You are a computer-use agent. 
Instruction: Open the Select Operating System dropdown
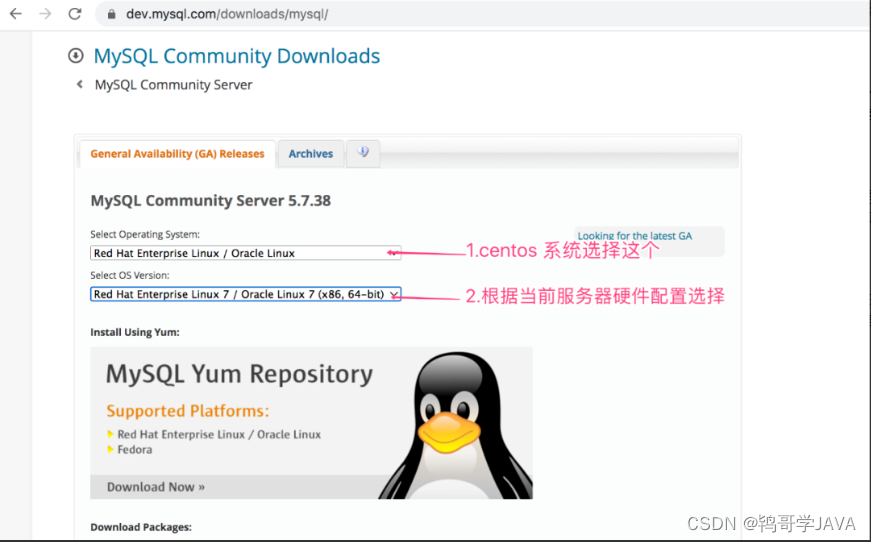[246, 253]
